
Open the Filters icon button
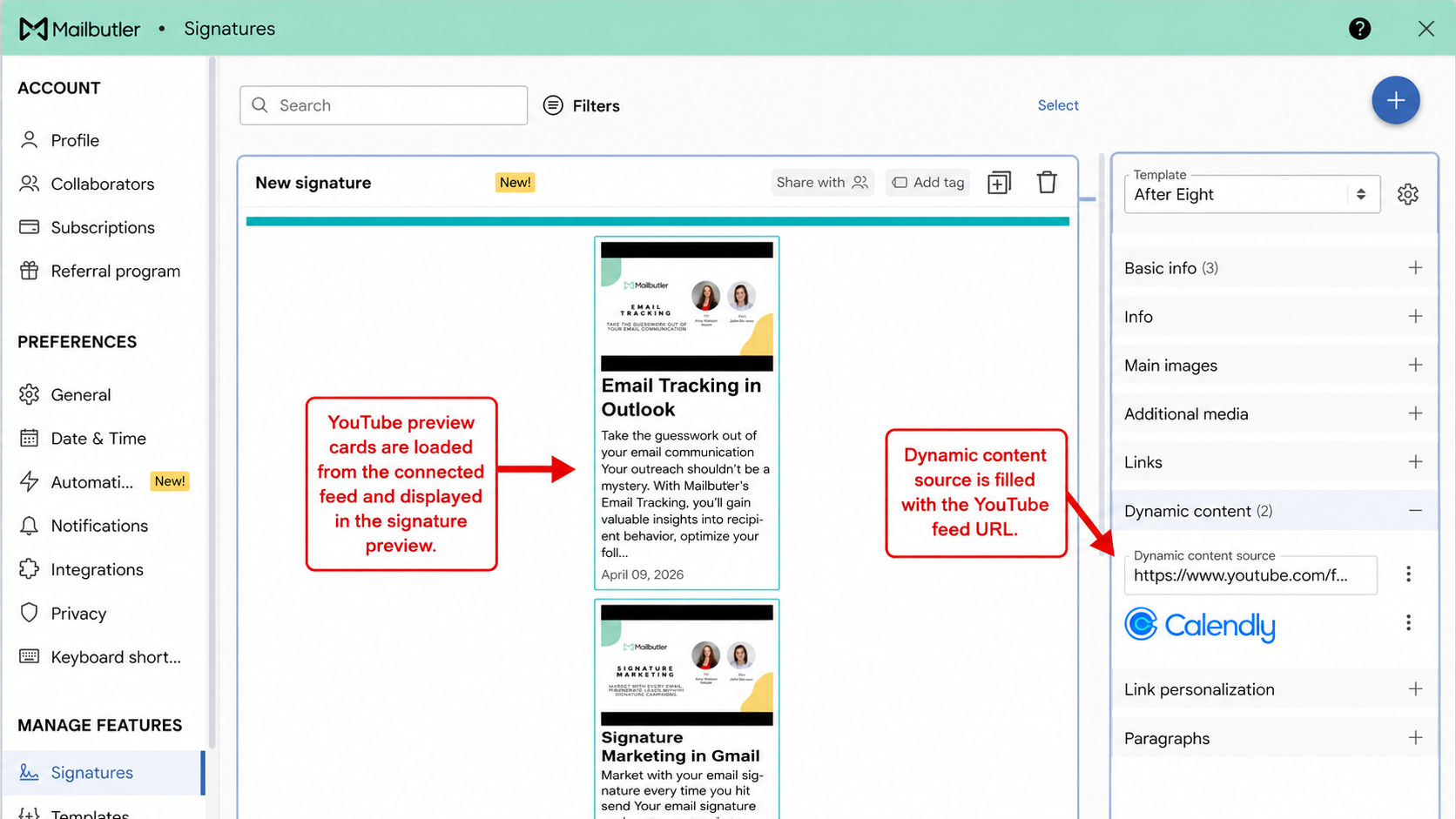coord(581,105)
